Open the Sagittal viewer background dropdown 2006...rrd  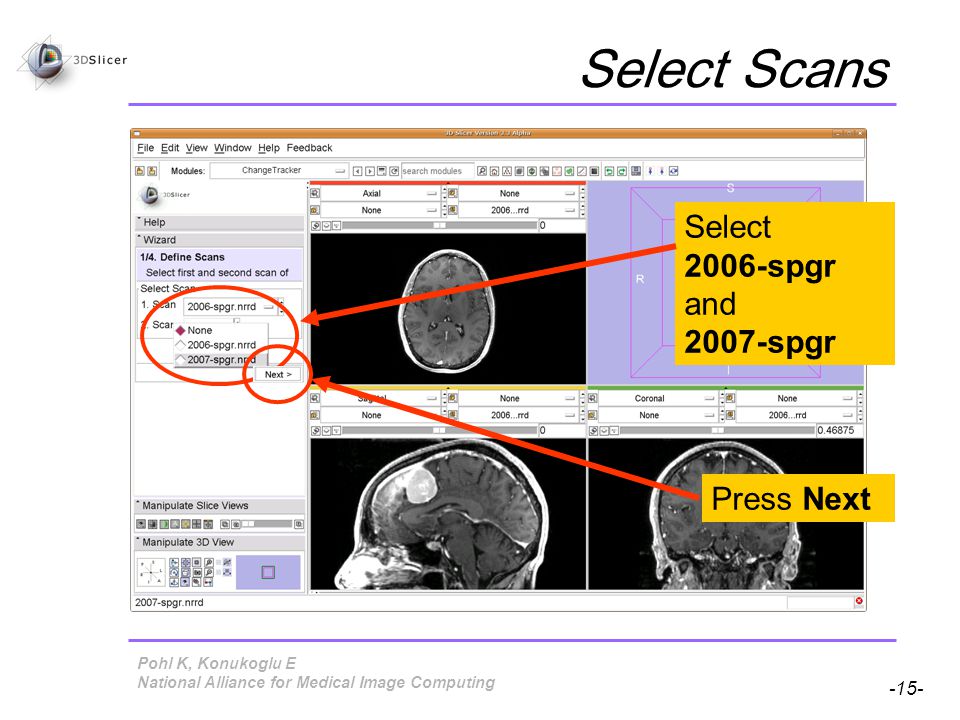pyautogui.click(x=518, y=414)
